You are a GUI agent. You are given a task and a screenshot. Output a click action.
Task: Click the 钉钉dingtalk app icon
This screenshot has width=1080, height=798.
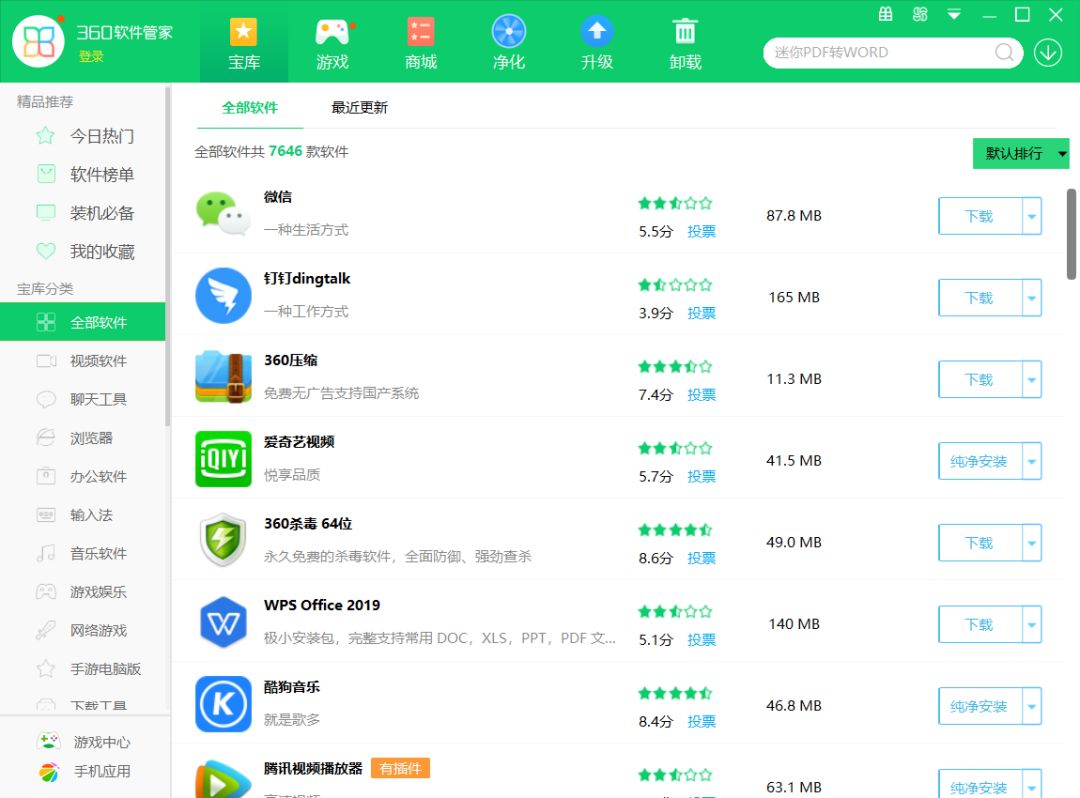223,296
